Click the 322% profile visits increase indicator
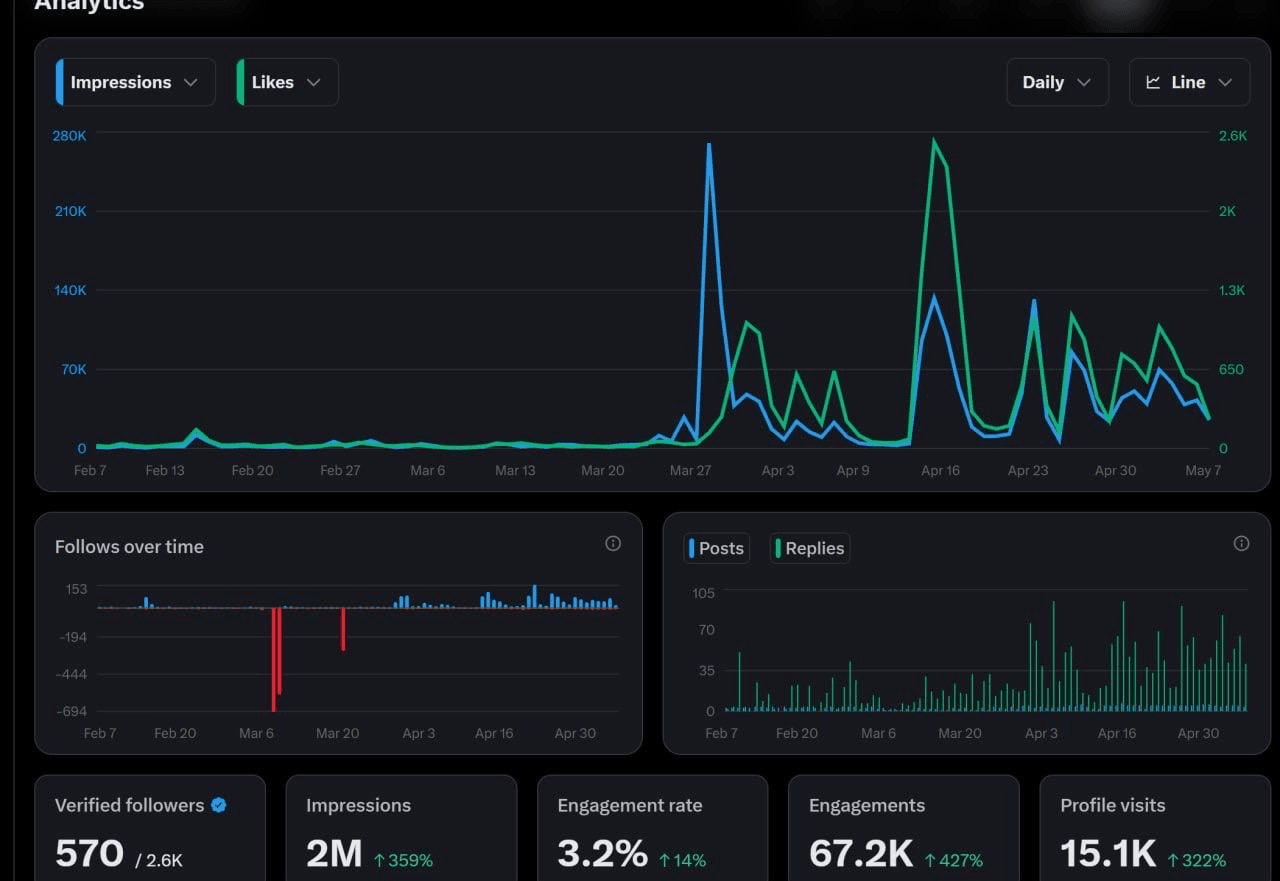The width and height of the screenshot is (1280, 881). pyautogui.click(x=1196, y=860)
